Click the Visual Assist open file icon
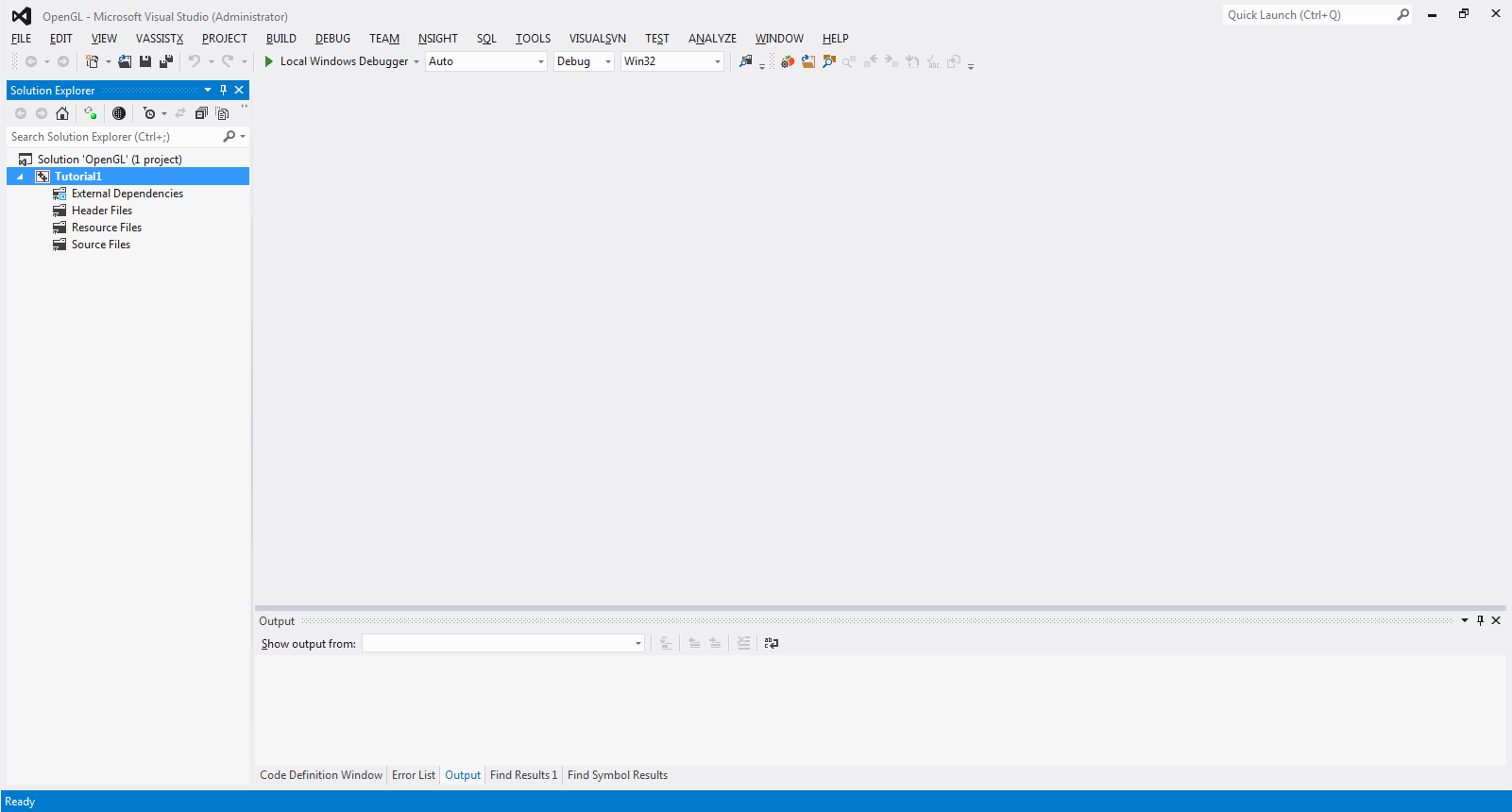This screenshot has width=1512, height=812. [808, 61]
